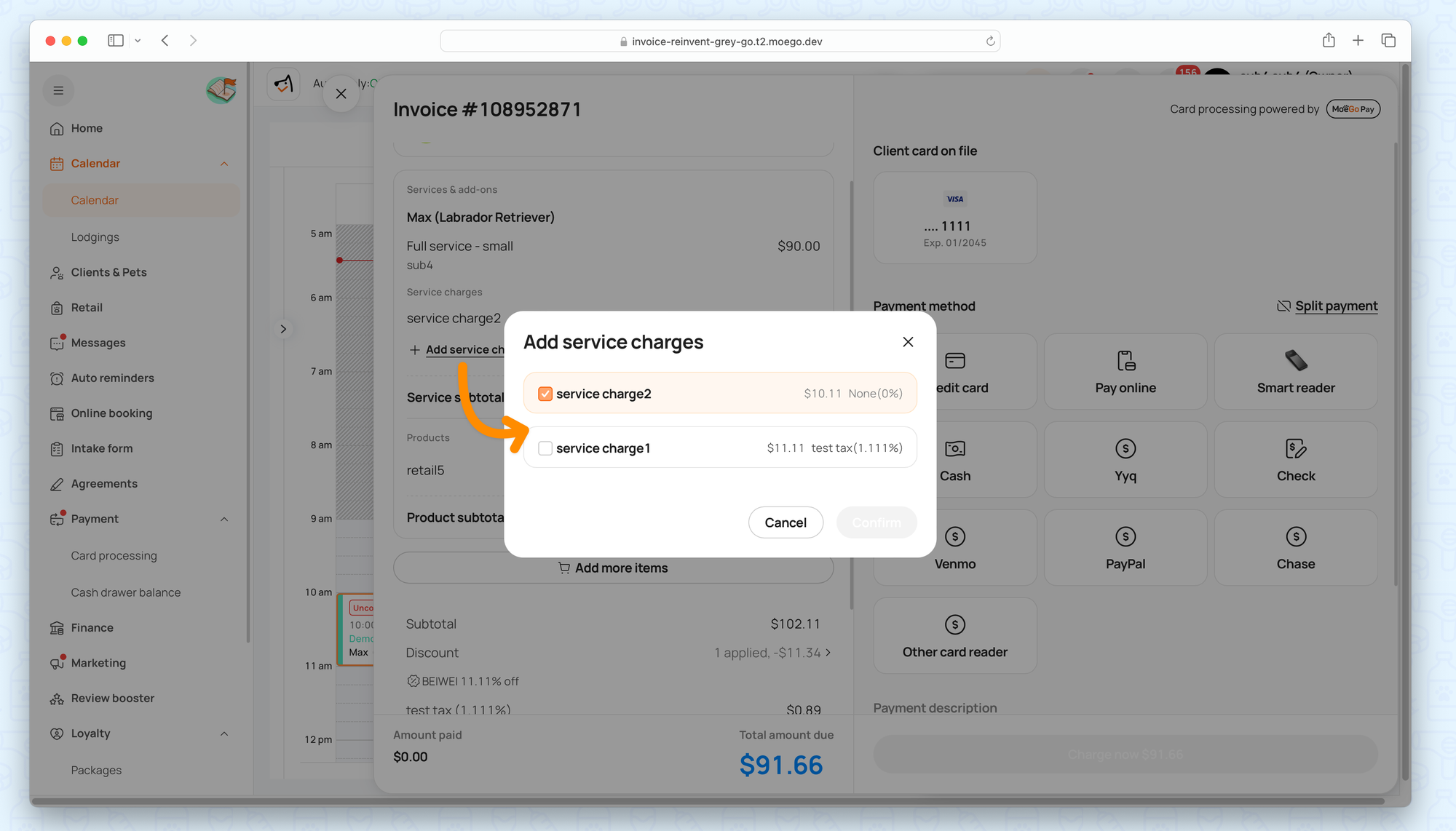
Task: Select the Smart reader payment icon
Action: (1296, 361)
